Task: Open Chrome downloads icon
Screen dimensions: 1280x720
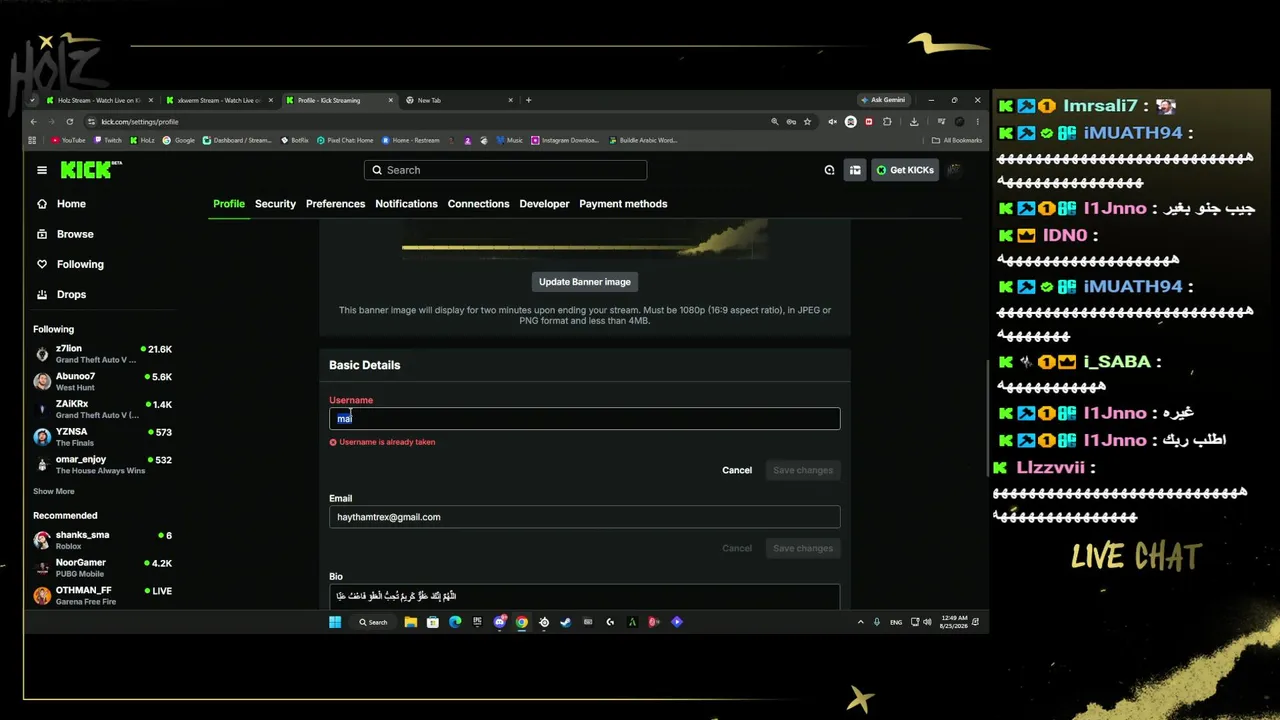Action: tap(914, 122)
